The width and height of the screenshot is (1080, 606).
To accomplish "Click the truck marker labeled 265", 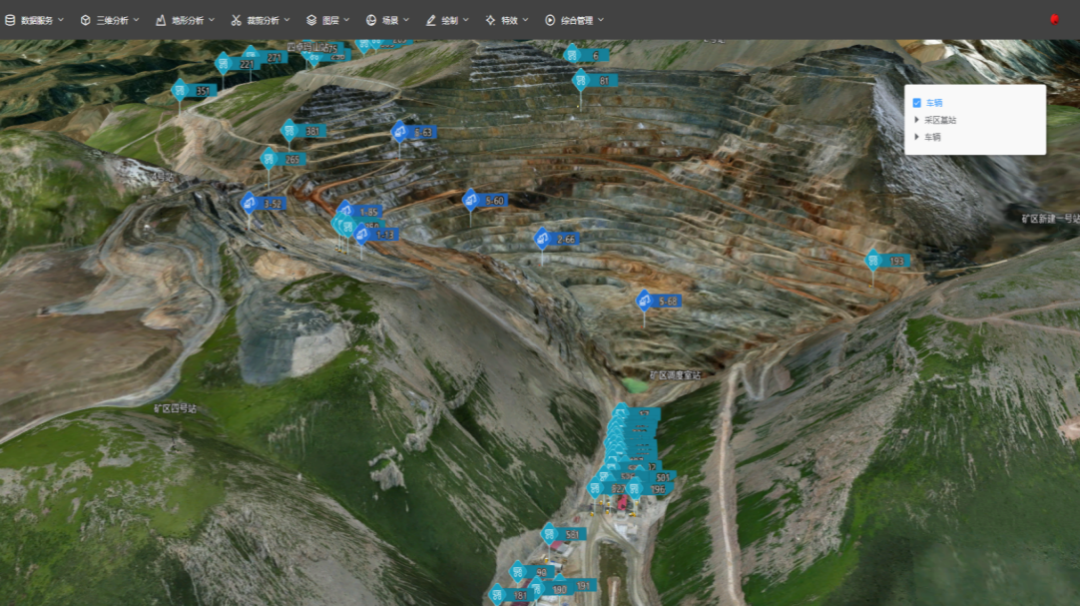I will (269, 159).
